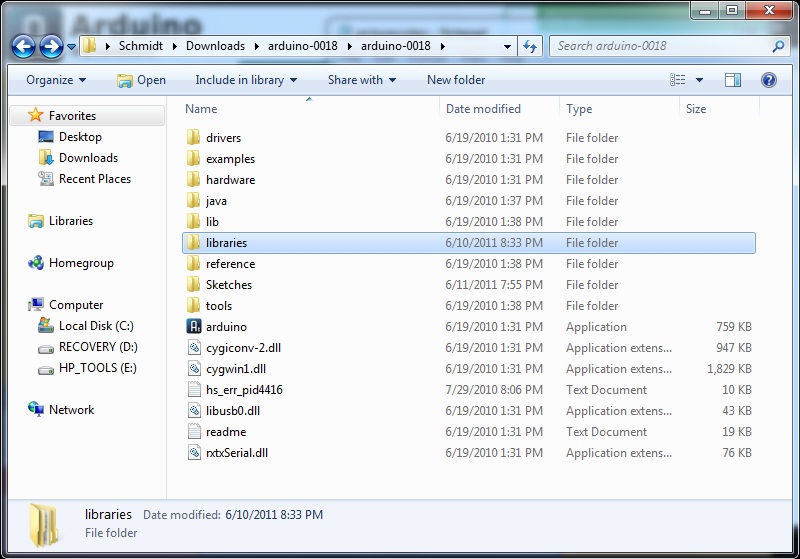Click the 1,829 KB size of cygwin1.dll
Screen dimensions: 800x559
coord(729,369)
